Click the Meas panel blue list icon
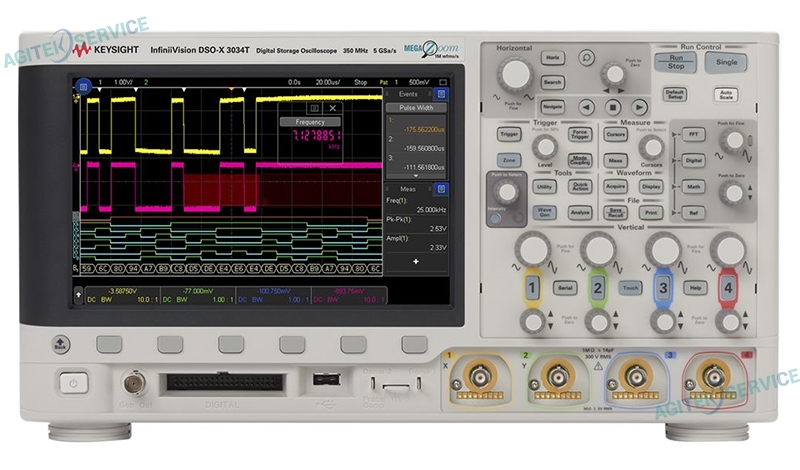 pos(442,188)
